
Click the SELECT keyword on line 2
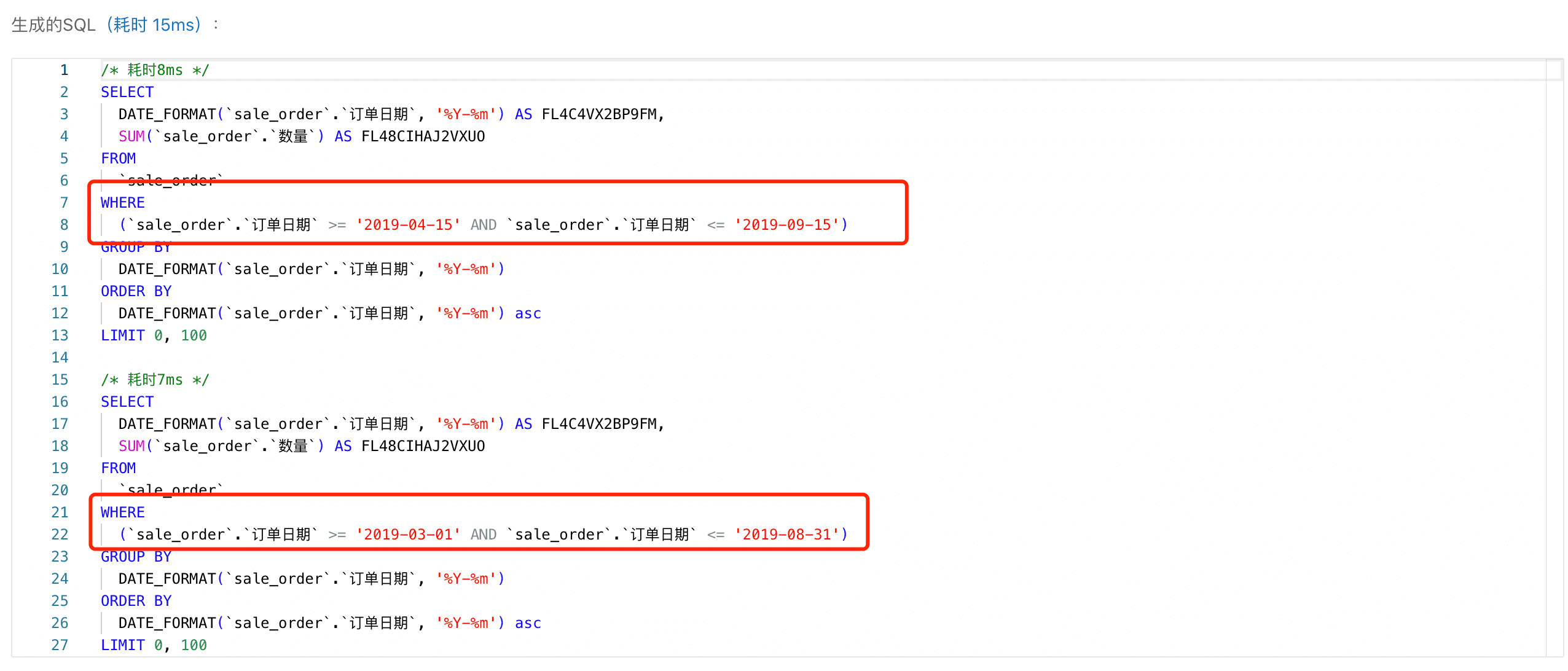click(127, 92)
